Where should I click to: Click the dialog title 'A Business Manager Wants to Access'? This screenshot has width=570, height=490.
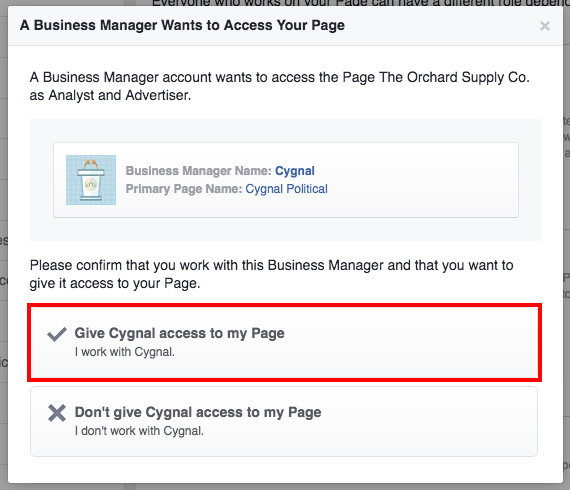(x=182, y=25)
